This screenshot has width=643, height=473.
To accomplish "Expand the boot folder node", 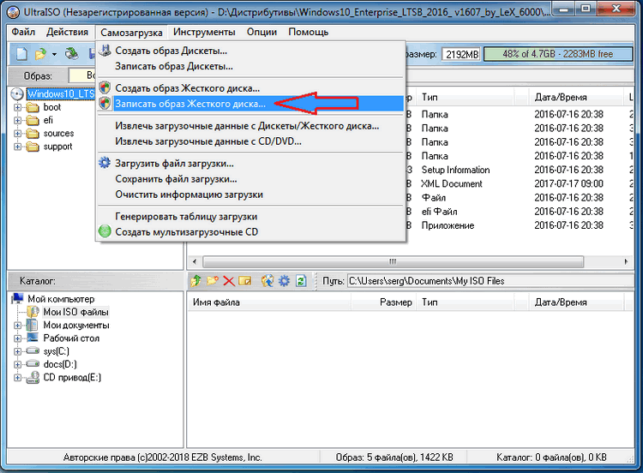I will pos(18,107).
